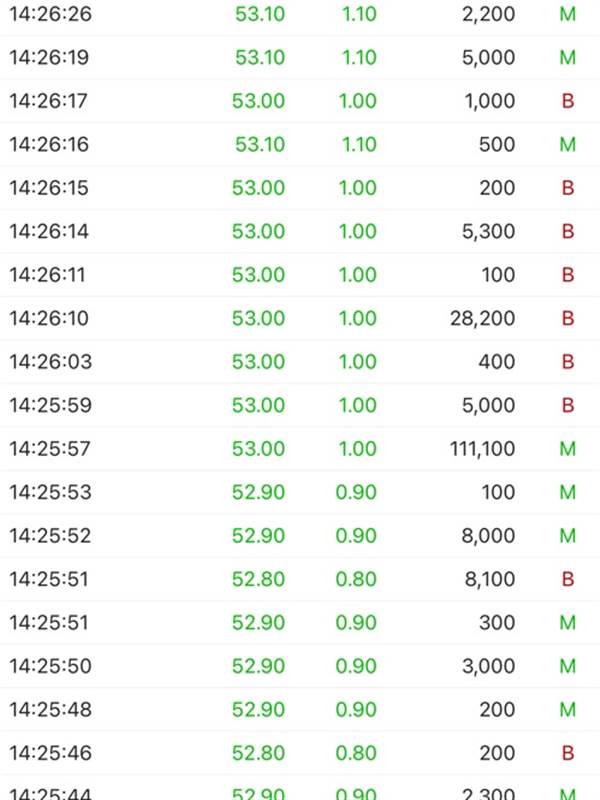Tap the 8,100 volume entry
The width and height of the screenshot is (600, 800).
click(490, 579)
